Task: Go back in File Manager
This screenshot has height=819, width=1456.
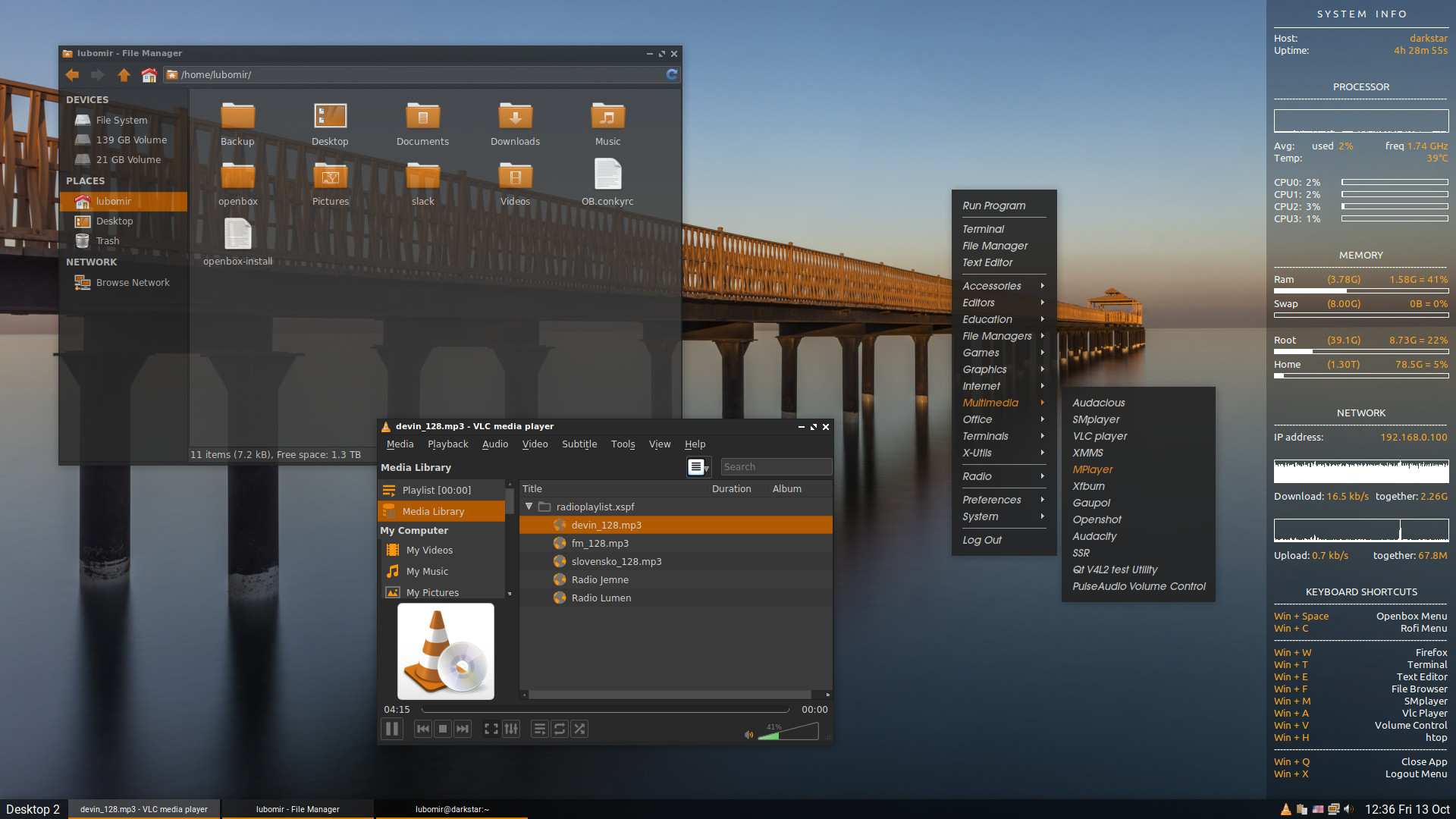Action: click(72, 74)
